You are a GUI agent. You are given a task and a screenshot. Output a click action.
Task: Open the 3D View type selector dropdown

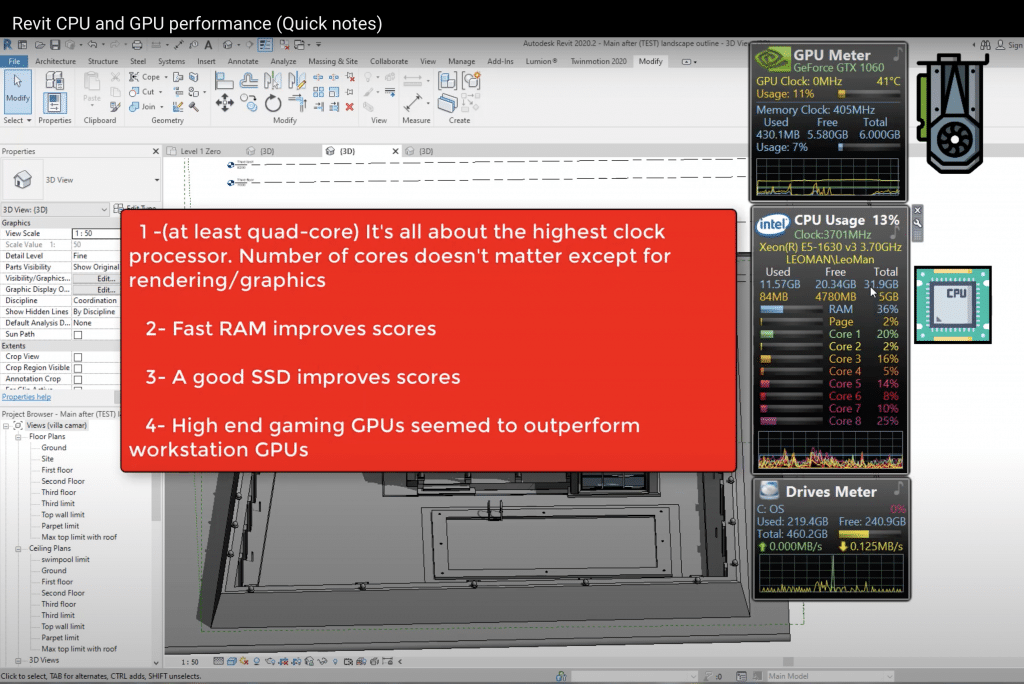click(x=156, y=180)
